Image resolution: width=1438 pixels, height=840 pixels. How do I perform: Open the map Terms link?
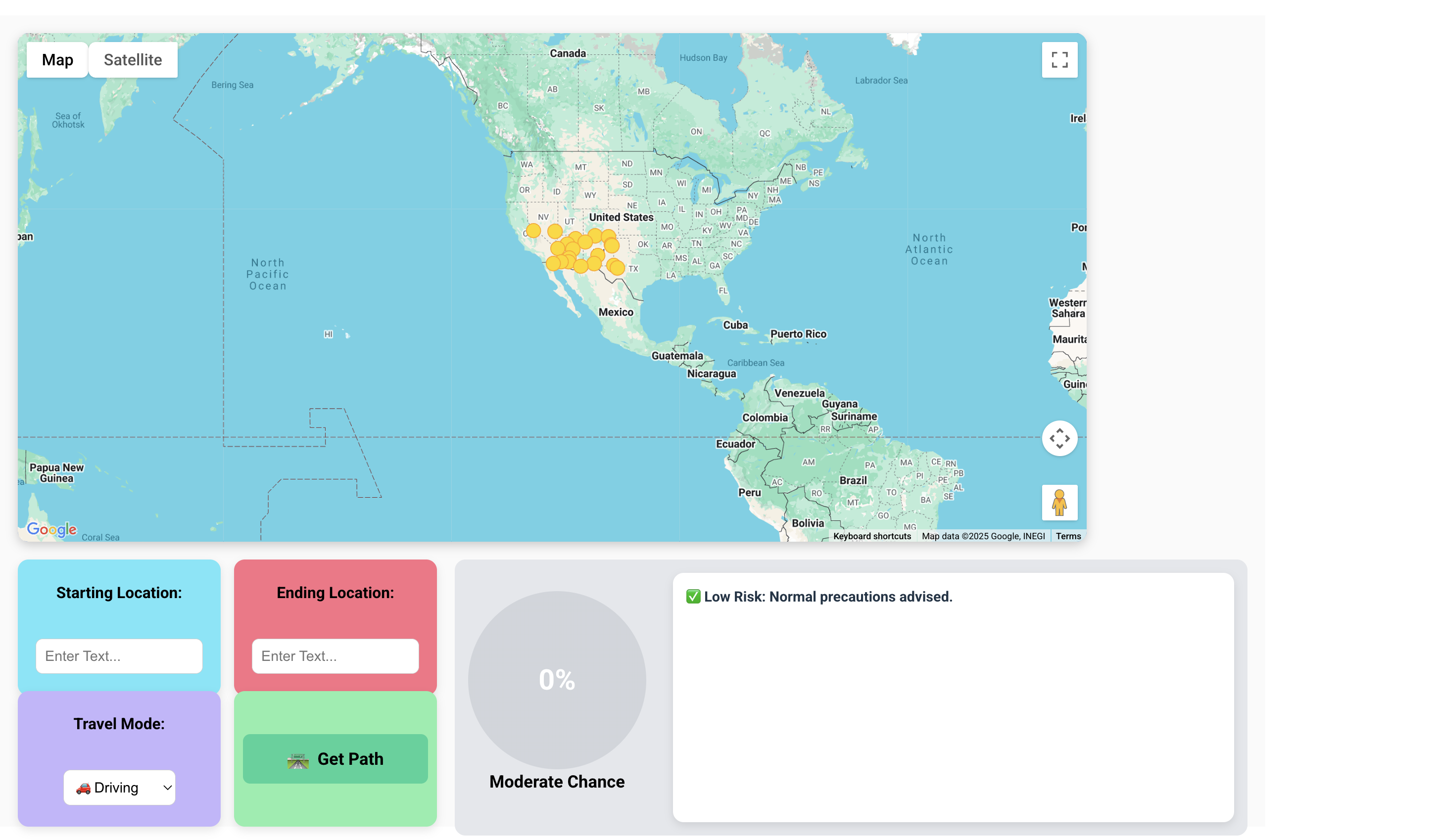click(x=1068, y=536)
